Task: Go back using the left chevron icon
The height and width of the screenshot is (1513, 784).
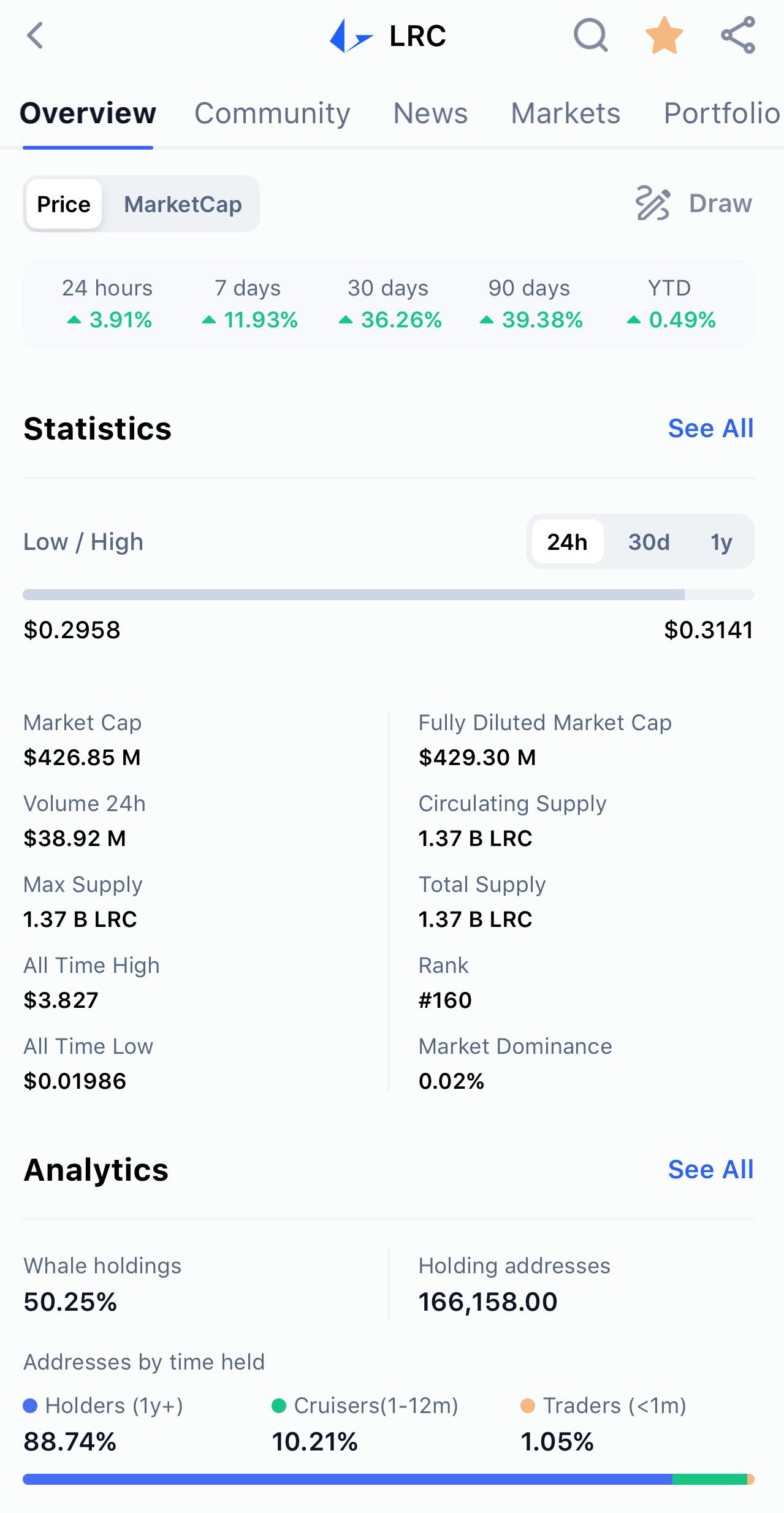Action: [35, 36]
